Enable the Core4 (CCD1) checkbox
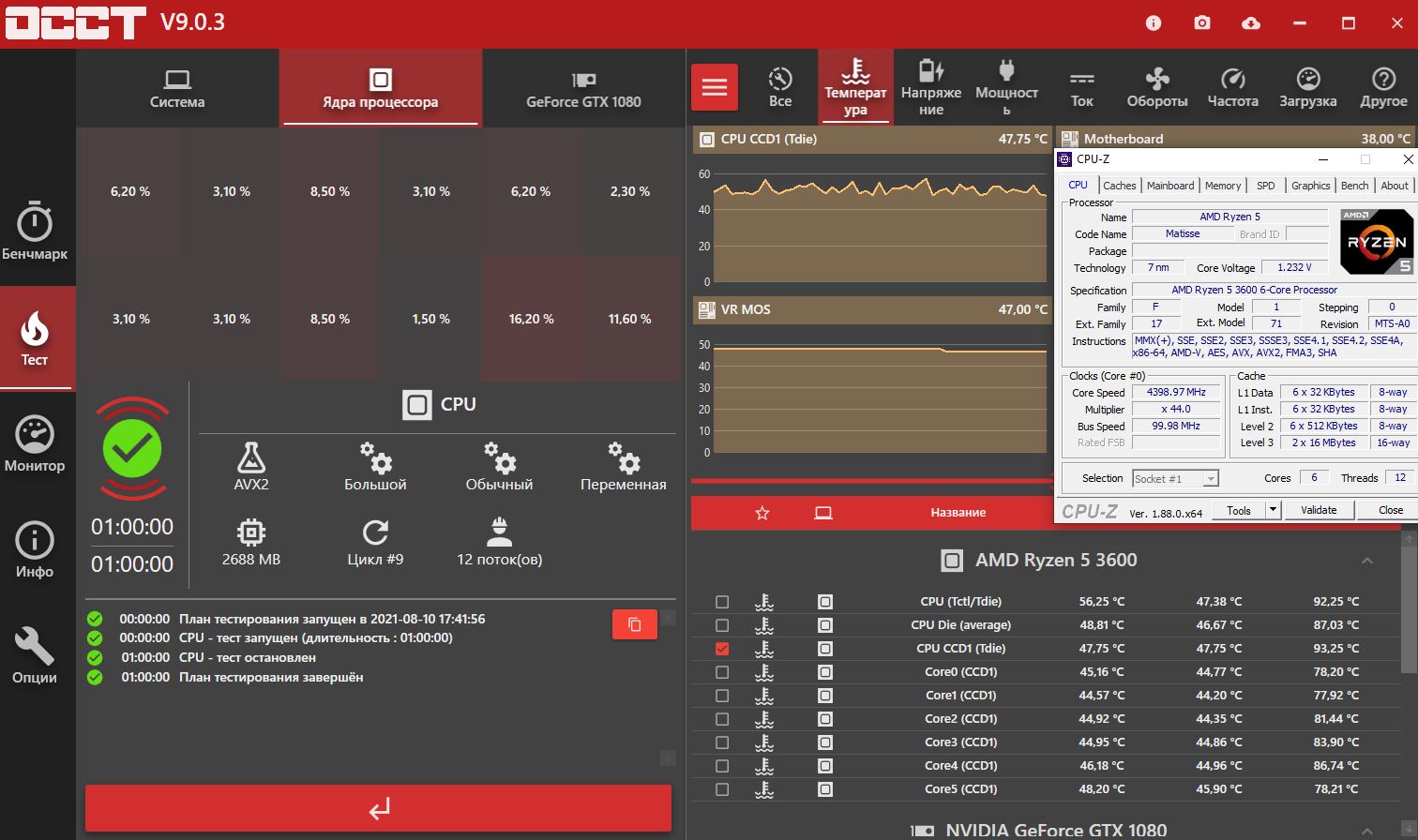The width and height of the screenshot is (1418, 840). point(722,766)
